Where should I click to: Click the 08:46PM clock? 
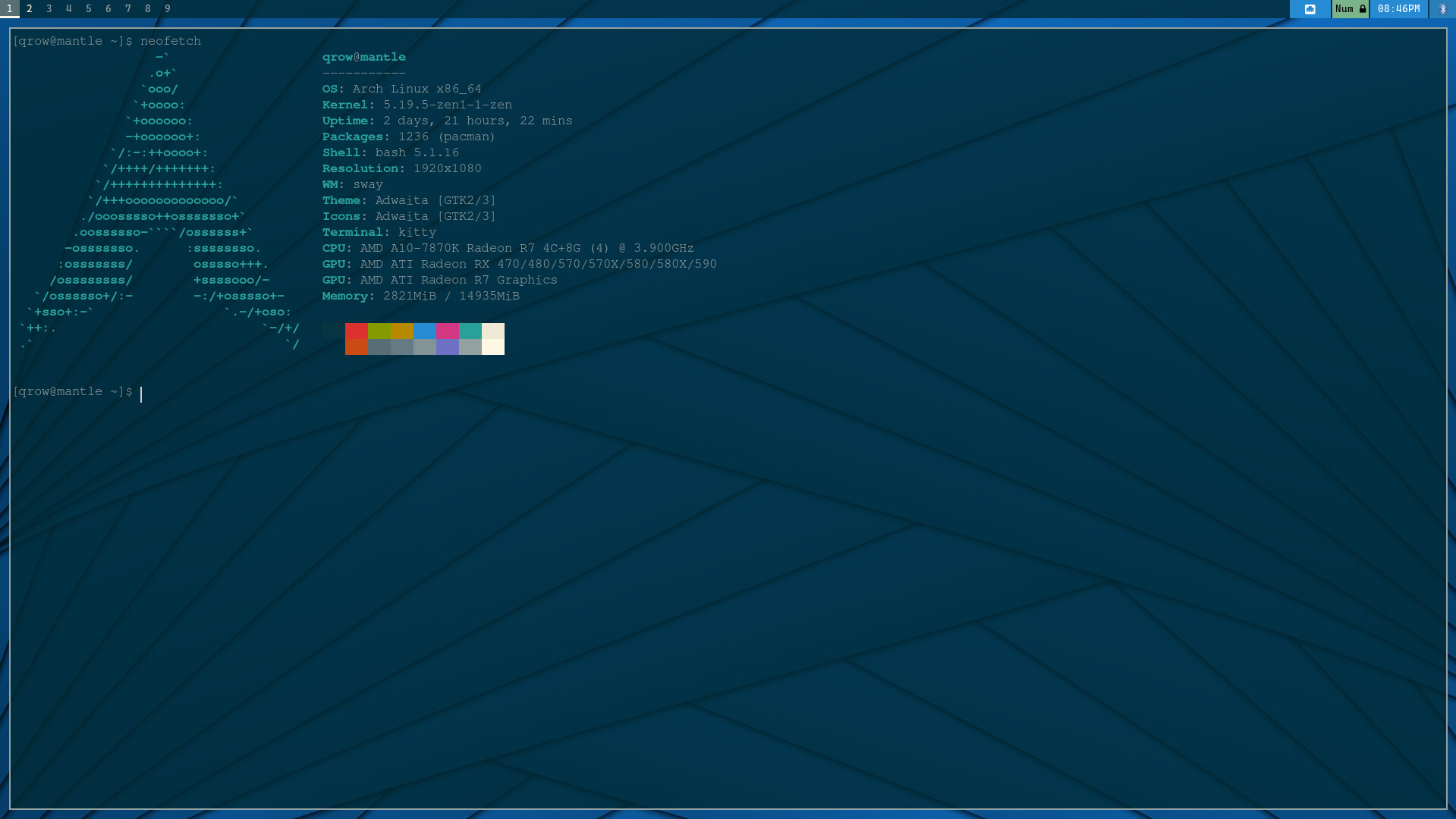pyautogui.click(x=1398, y=9)
